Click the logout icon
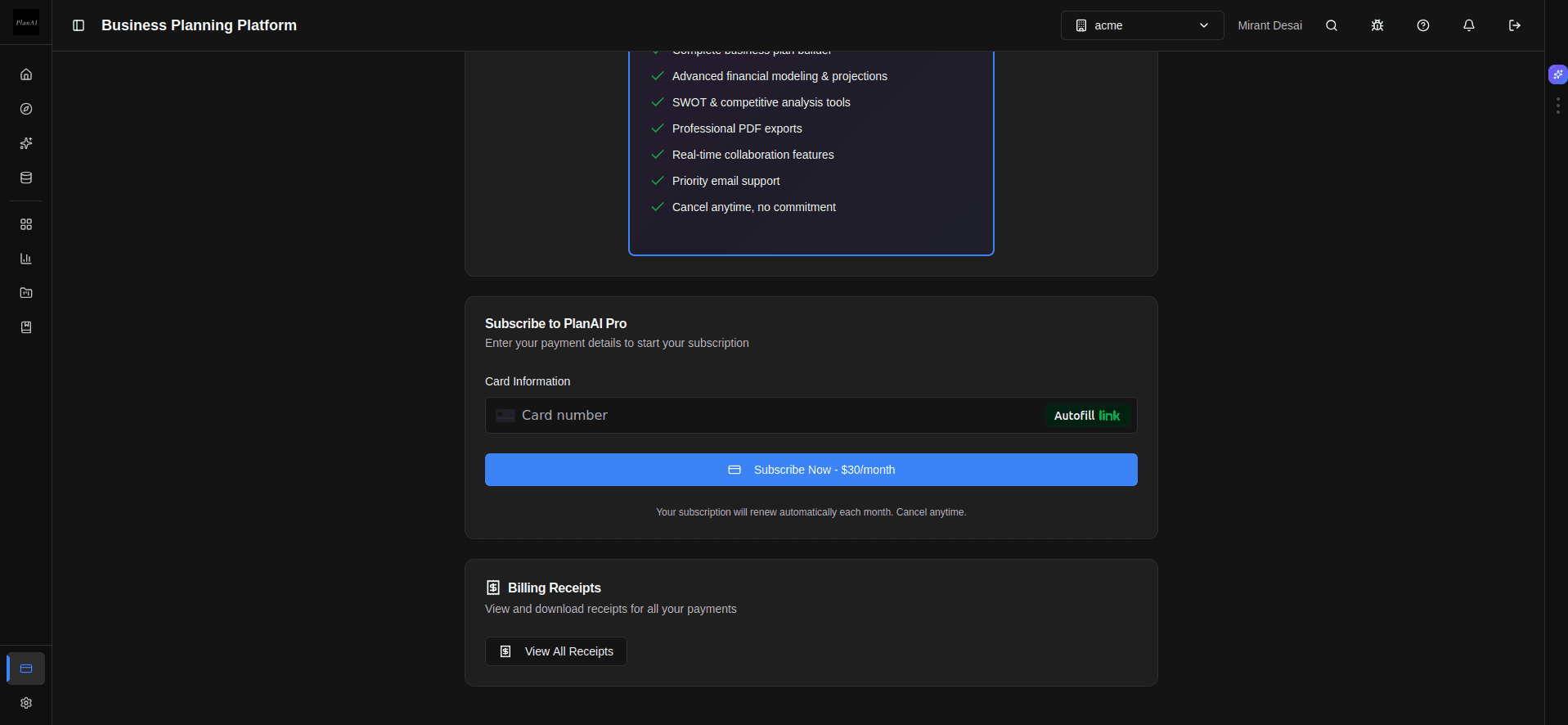 coord(1515,25)
